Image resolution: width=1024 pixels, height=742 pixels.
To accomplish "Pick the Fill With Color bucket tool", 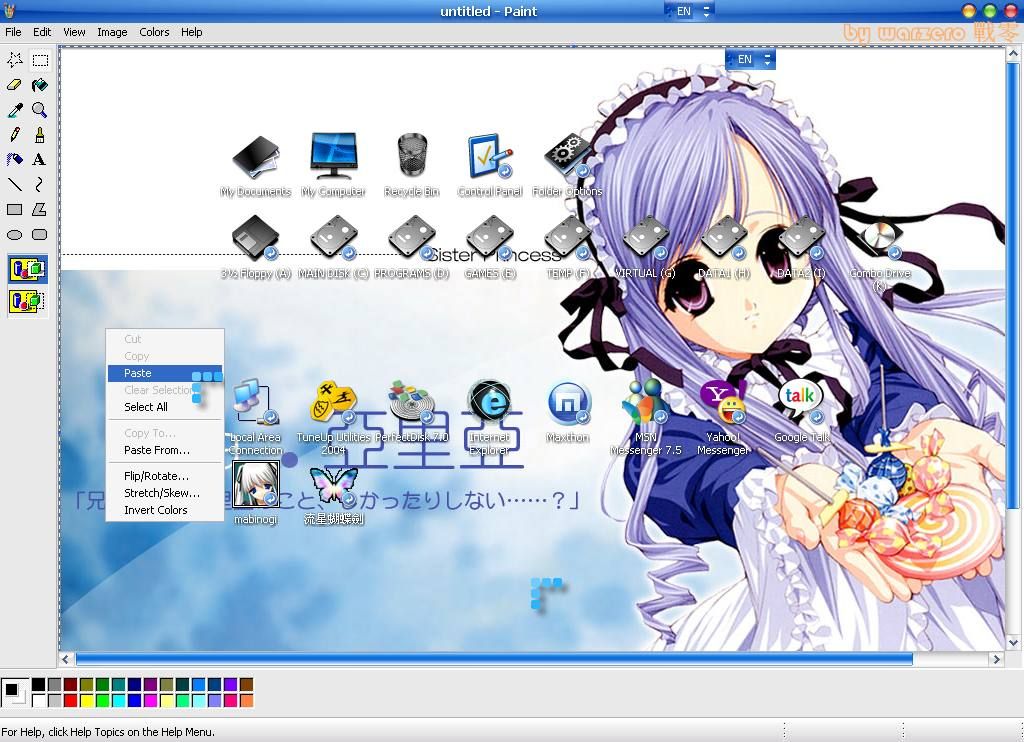I will [x=40, y=85].
